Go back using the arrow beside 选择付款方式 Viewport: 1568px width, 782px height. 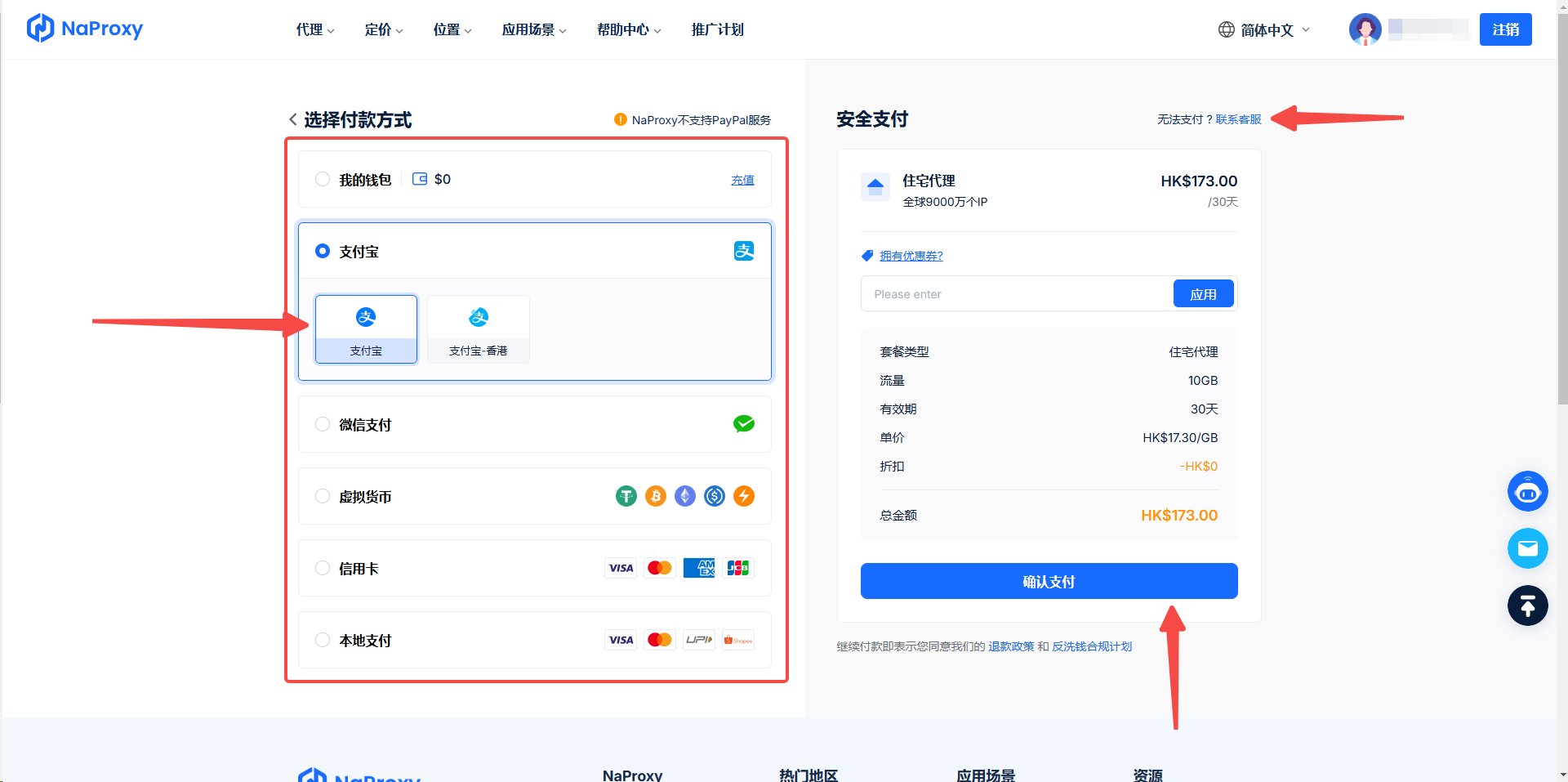[292, 119]
